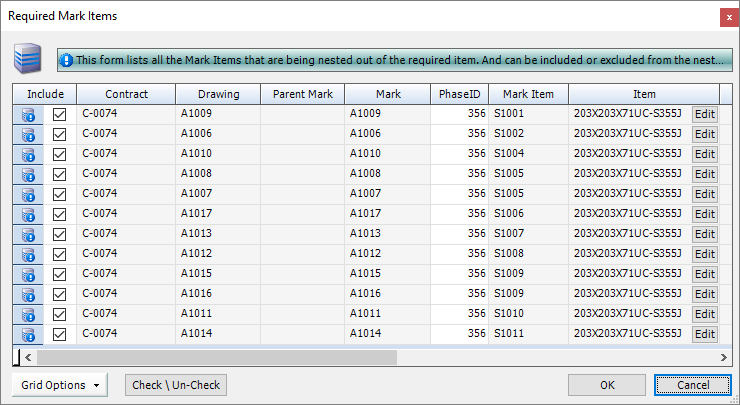Image resolution: width=740 pixels, height=405 pixels.
Task: Sort by the Mark Item column header
Action: tap(528, 94)
